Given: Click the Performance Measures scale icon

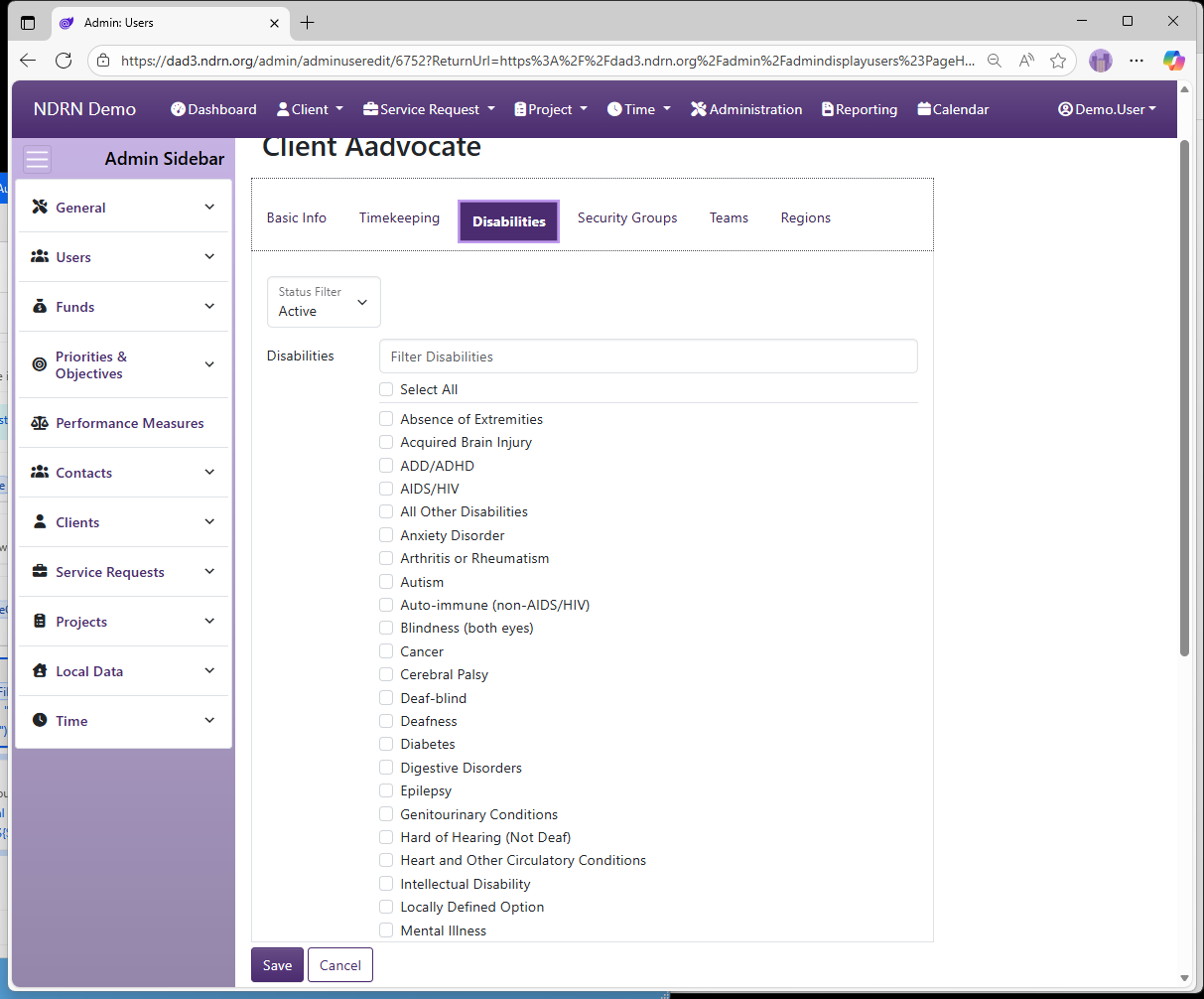Looking at the screenshot, I should click(40, 422).
